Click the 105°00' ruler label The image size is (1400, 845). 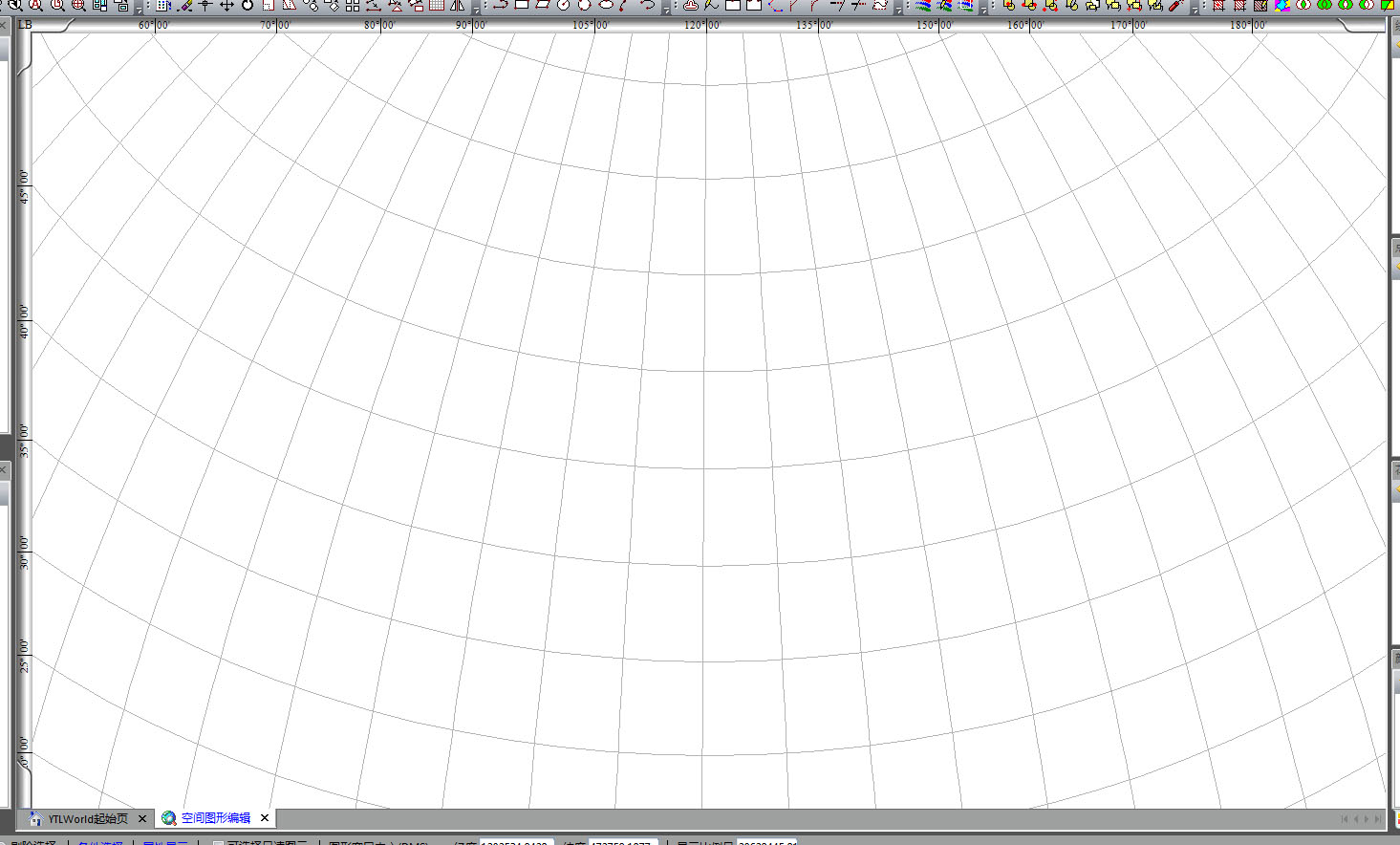click(x=591, y=25)
